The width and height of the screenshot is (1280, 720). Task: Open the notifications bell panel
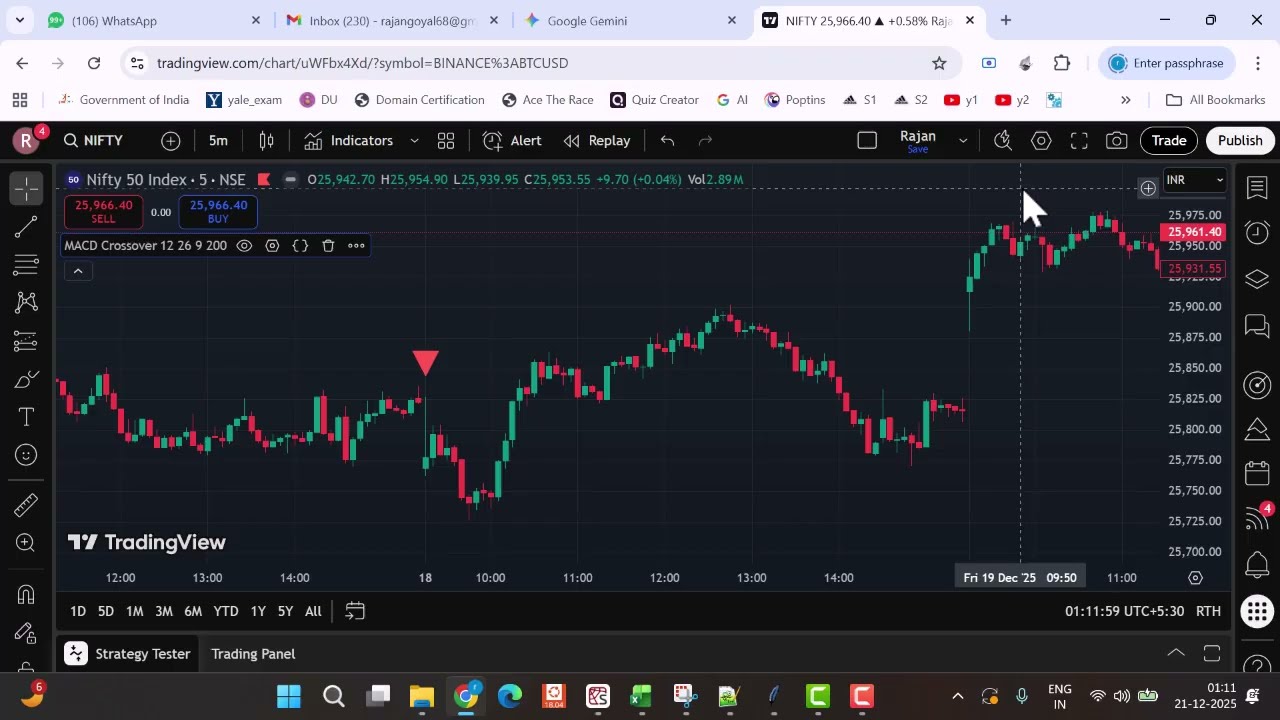coord(1257,565)
